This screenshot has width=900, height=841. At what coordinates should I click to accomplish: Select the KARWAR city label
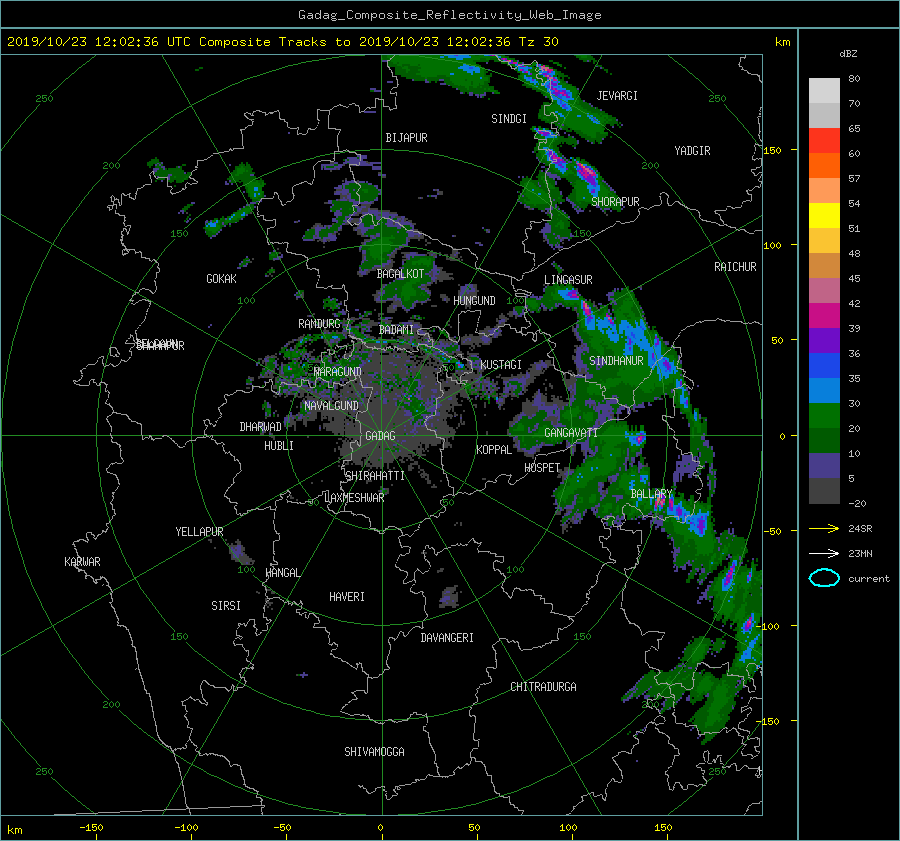click(82, 562)
